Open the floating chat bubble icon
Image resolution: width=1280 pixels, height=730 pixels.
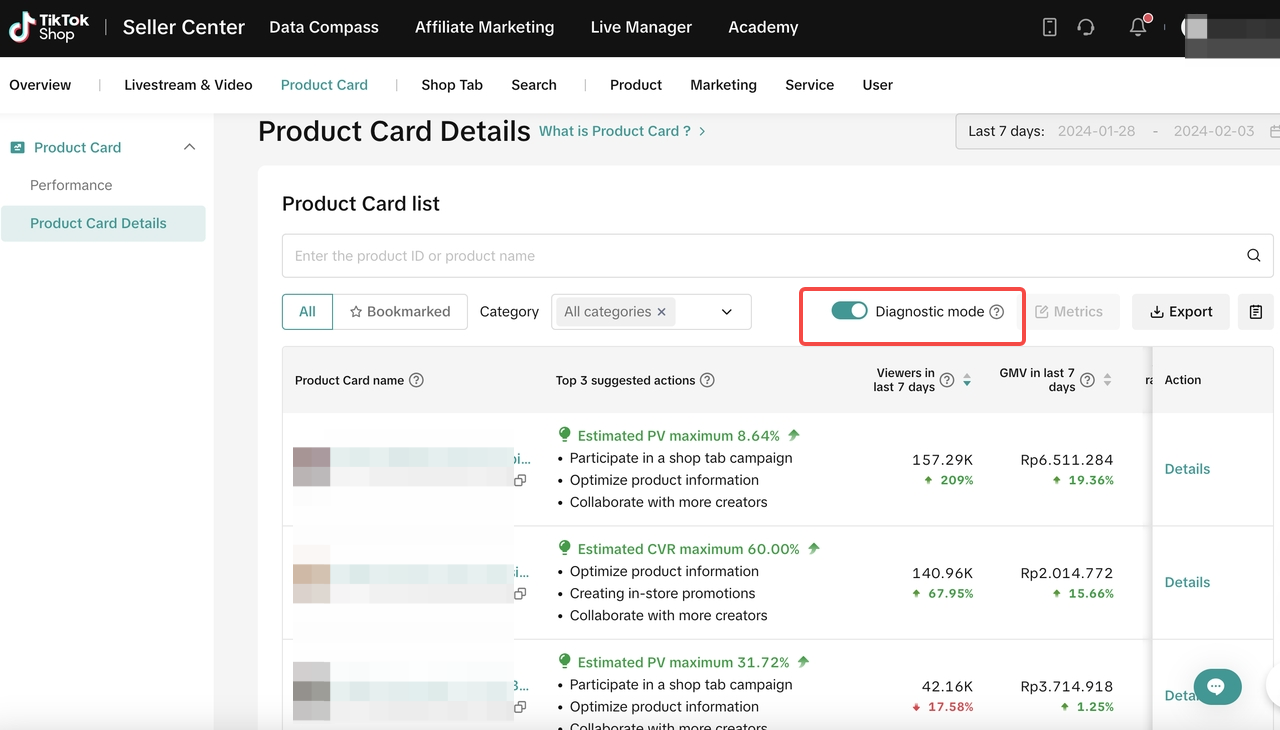pyautogui.click(x=1217, y=686)
